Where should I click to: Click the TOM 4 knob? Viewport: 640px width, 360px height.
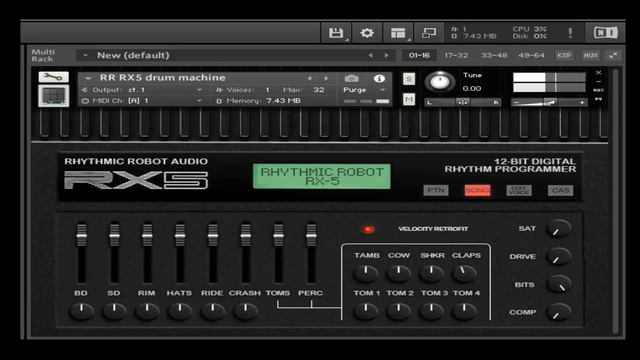point(464,311)
